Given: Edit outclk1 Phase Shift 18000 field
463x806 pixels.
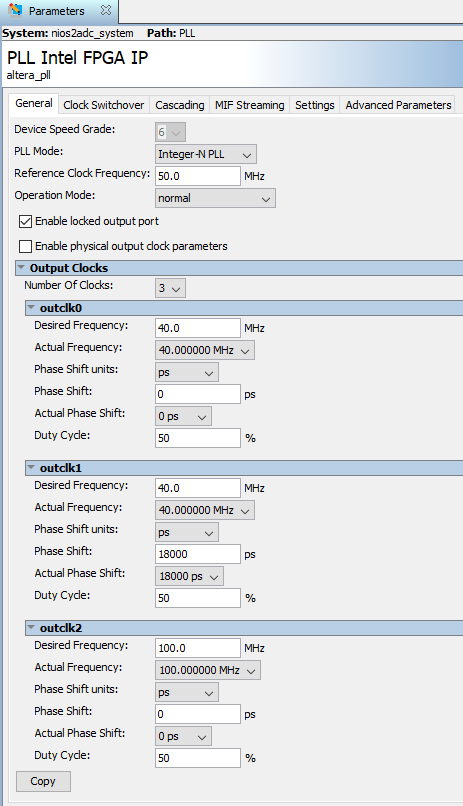Looking at the screenshot, I should (x=198, y=554).
